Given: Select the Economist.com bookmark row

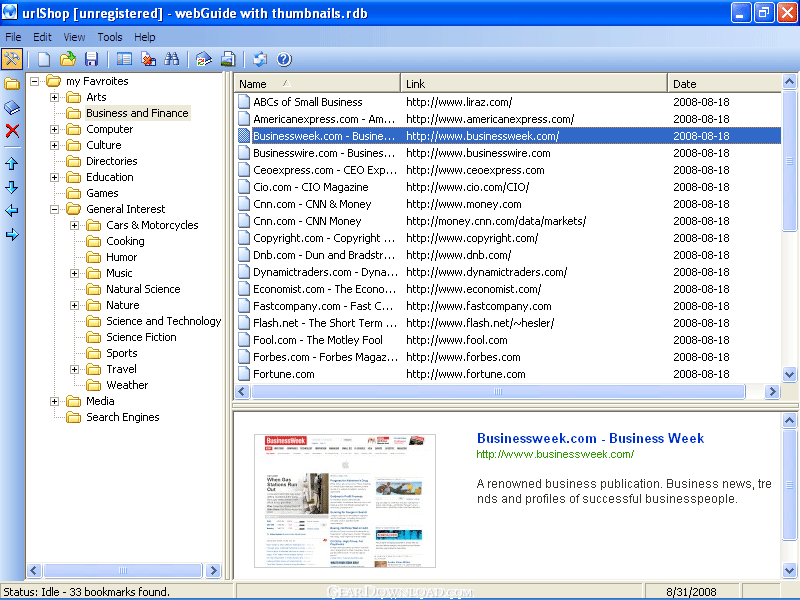Looking at the screenshot, I should [508, 289].
